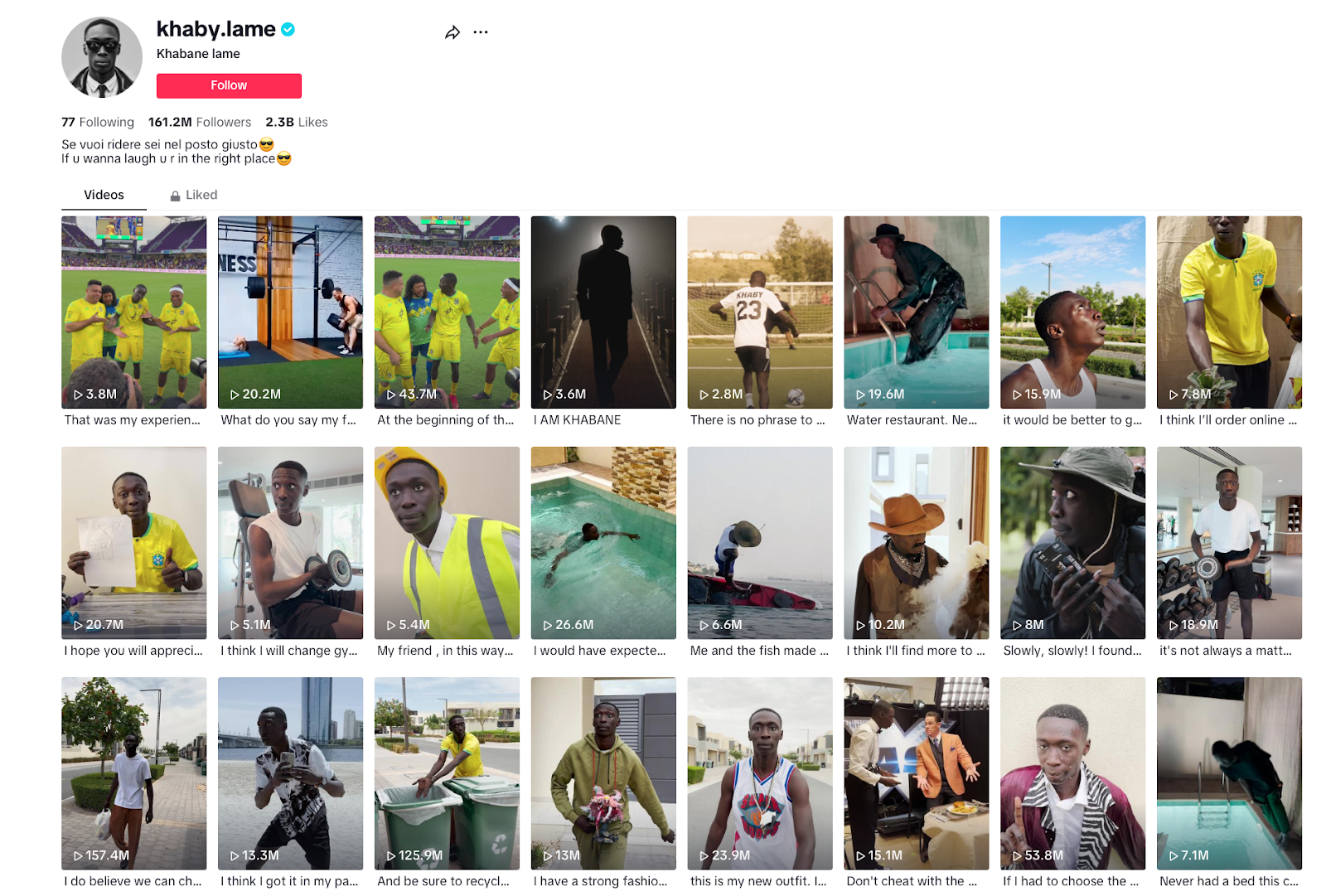Open the three-dots more options menu
1326x896 pixels.
(481, 32)
